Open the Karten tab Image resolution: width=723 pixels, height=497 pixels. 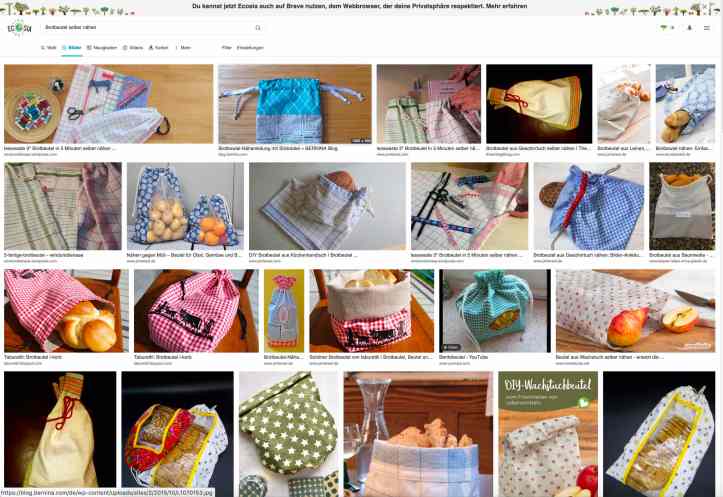[x=158, y=47]
